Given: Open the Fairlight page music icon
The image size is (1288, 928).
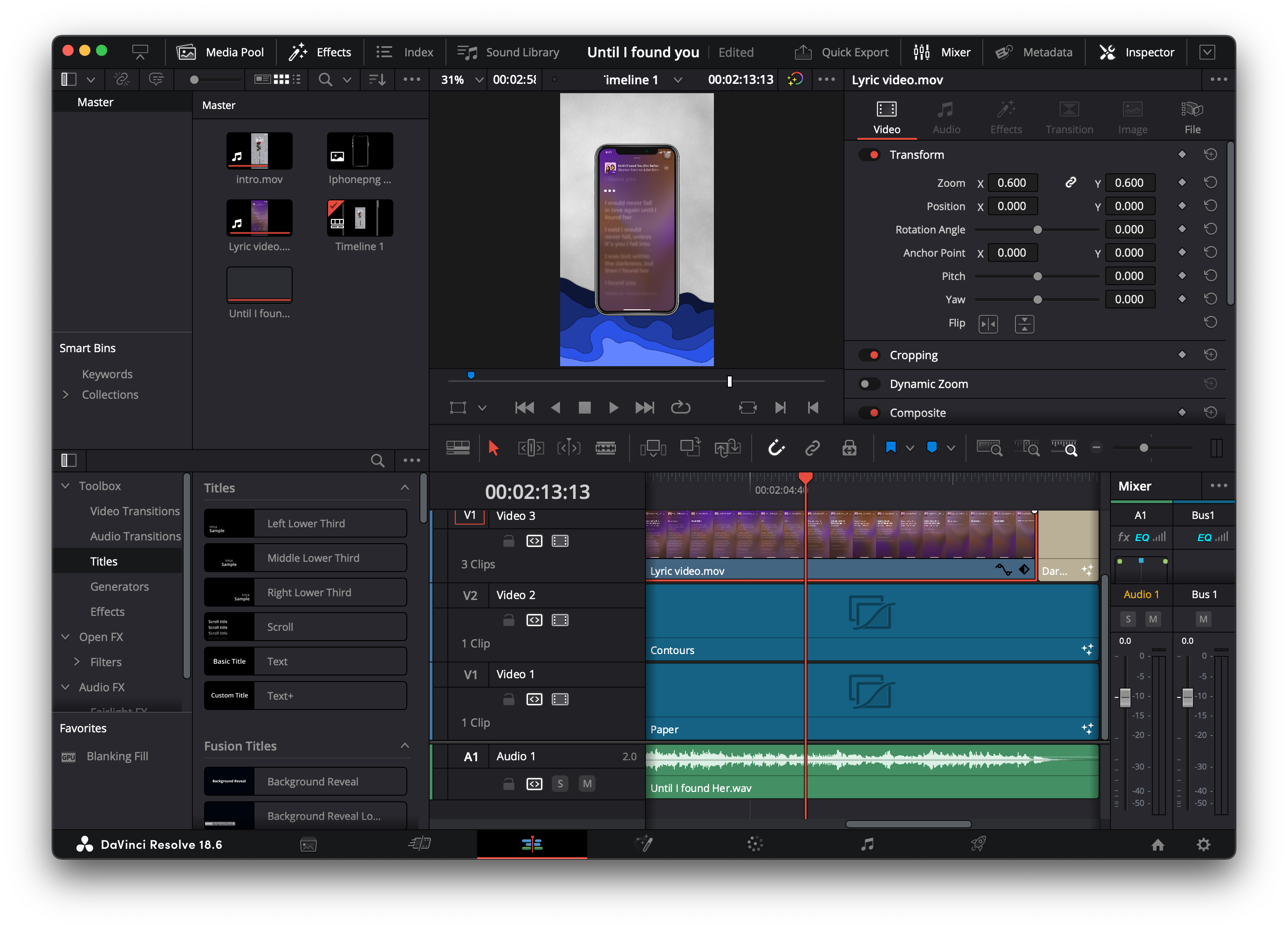Looking at the screenshot, I should pyautogui.click(x=867, y=844).
